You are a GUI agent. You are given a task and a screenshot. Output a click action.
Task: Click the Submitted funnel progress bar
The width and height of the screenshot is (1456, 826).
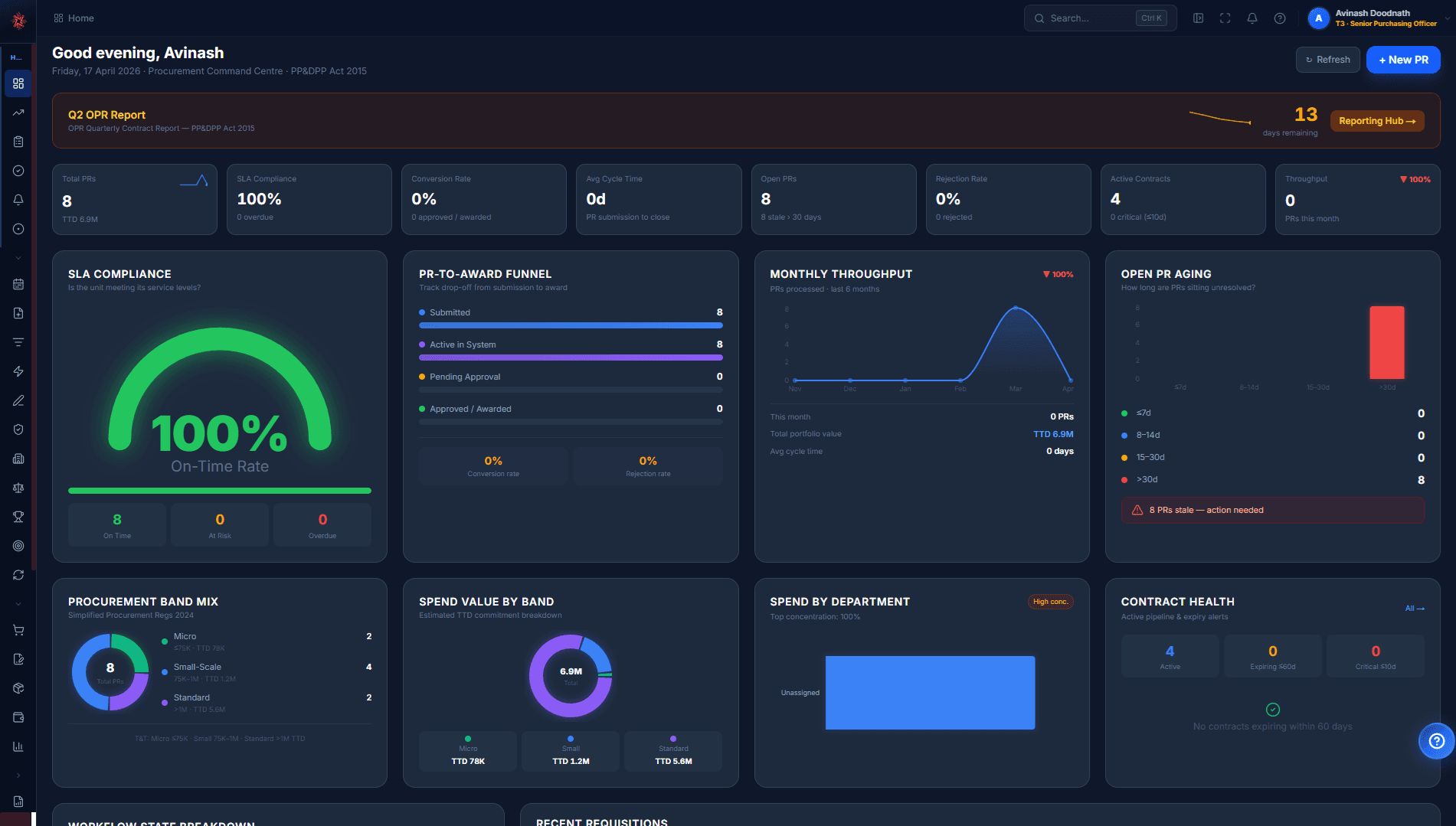coord(571,325)
